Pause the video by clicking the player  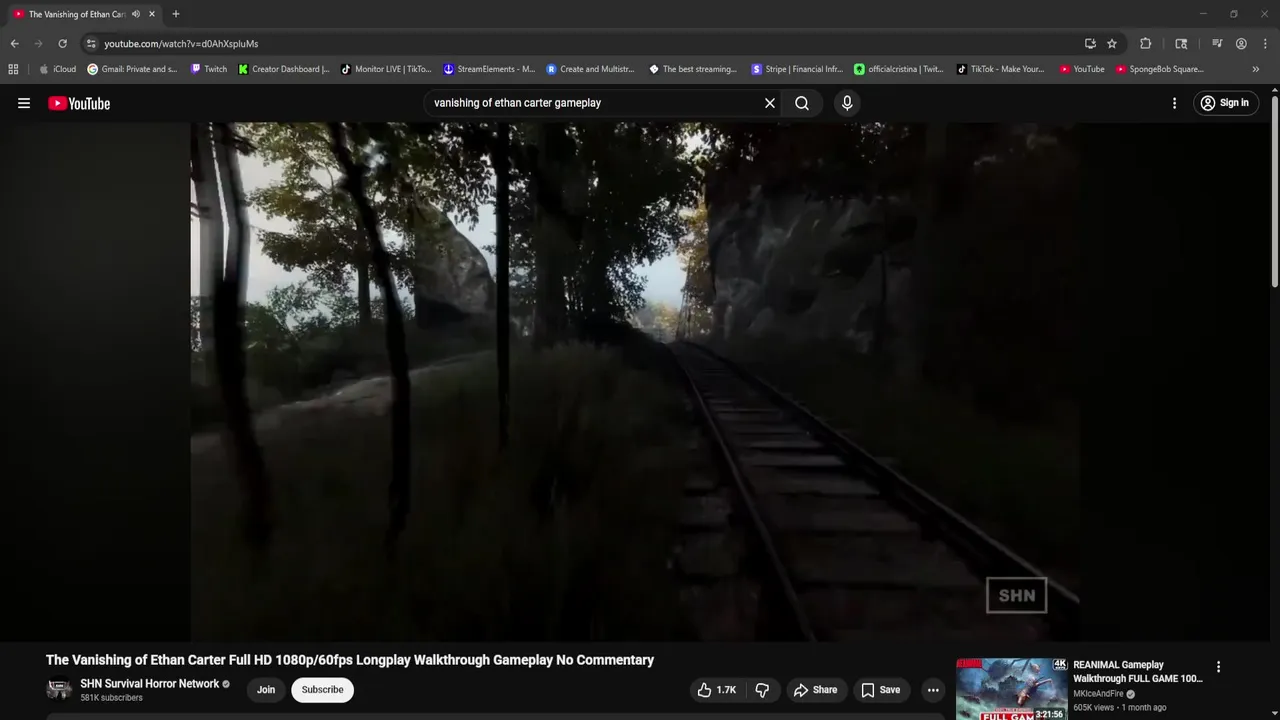[635, 381]
